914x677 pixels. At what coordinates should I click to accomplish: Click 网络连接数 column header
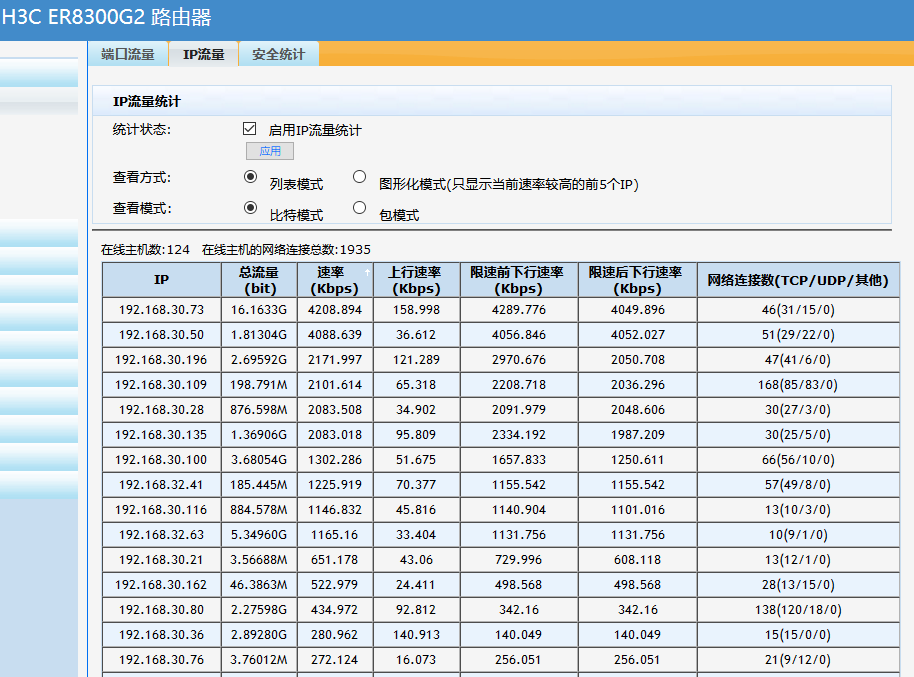pos(797,280)
